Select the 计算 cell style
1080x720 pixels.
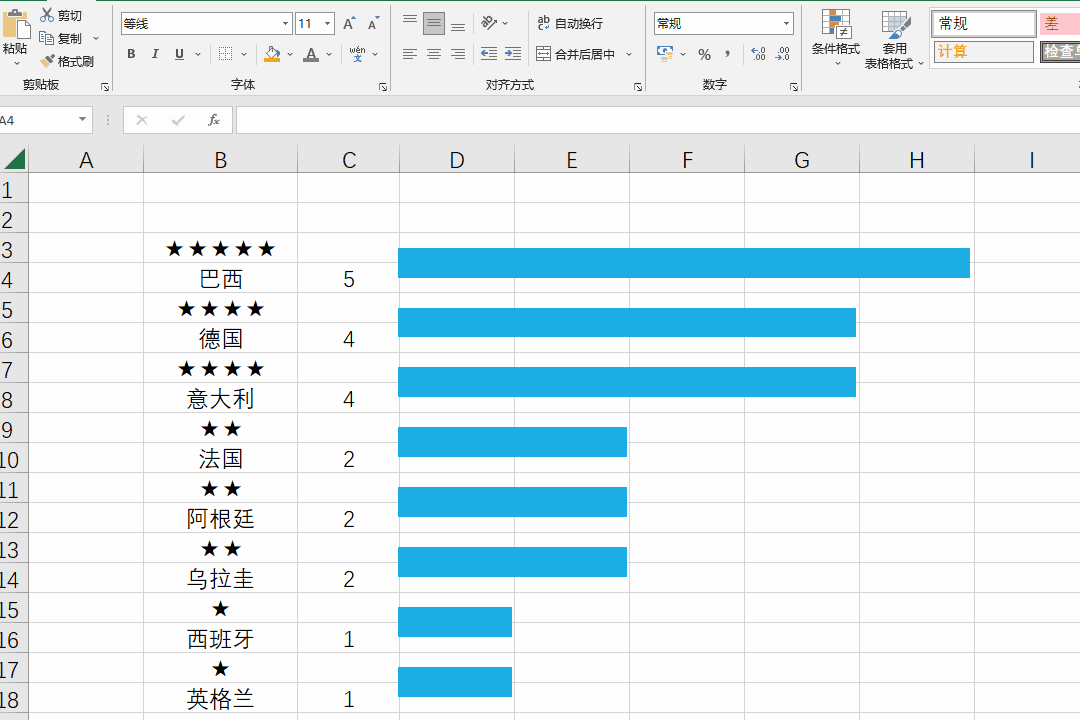984,52
